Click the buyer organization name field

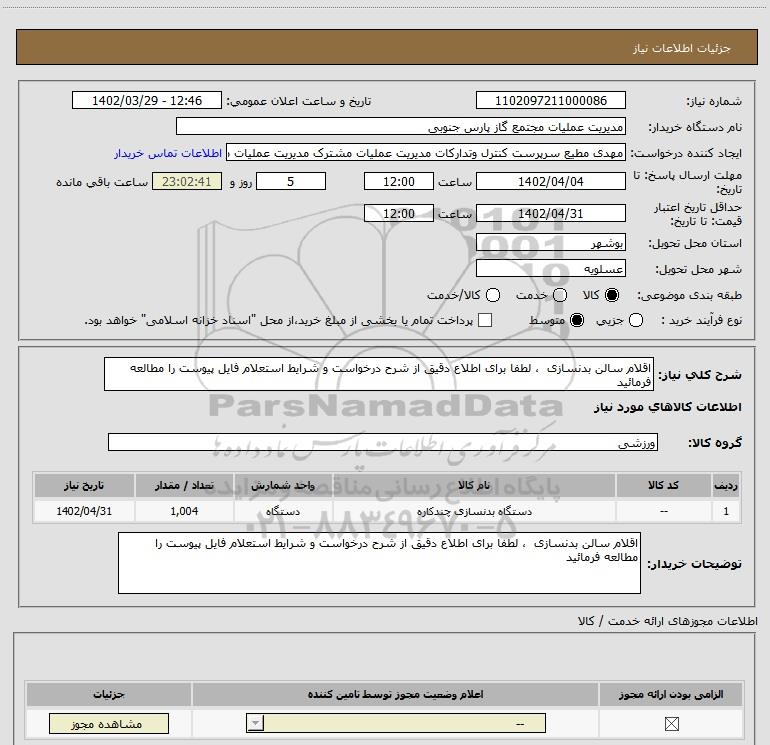[401, 126]
